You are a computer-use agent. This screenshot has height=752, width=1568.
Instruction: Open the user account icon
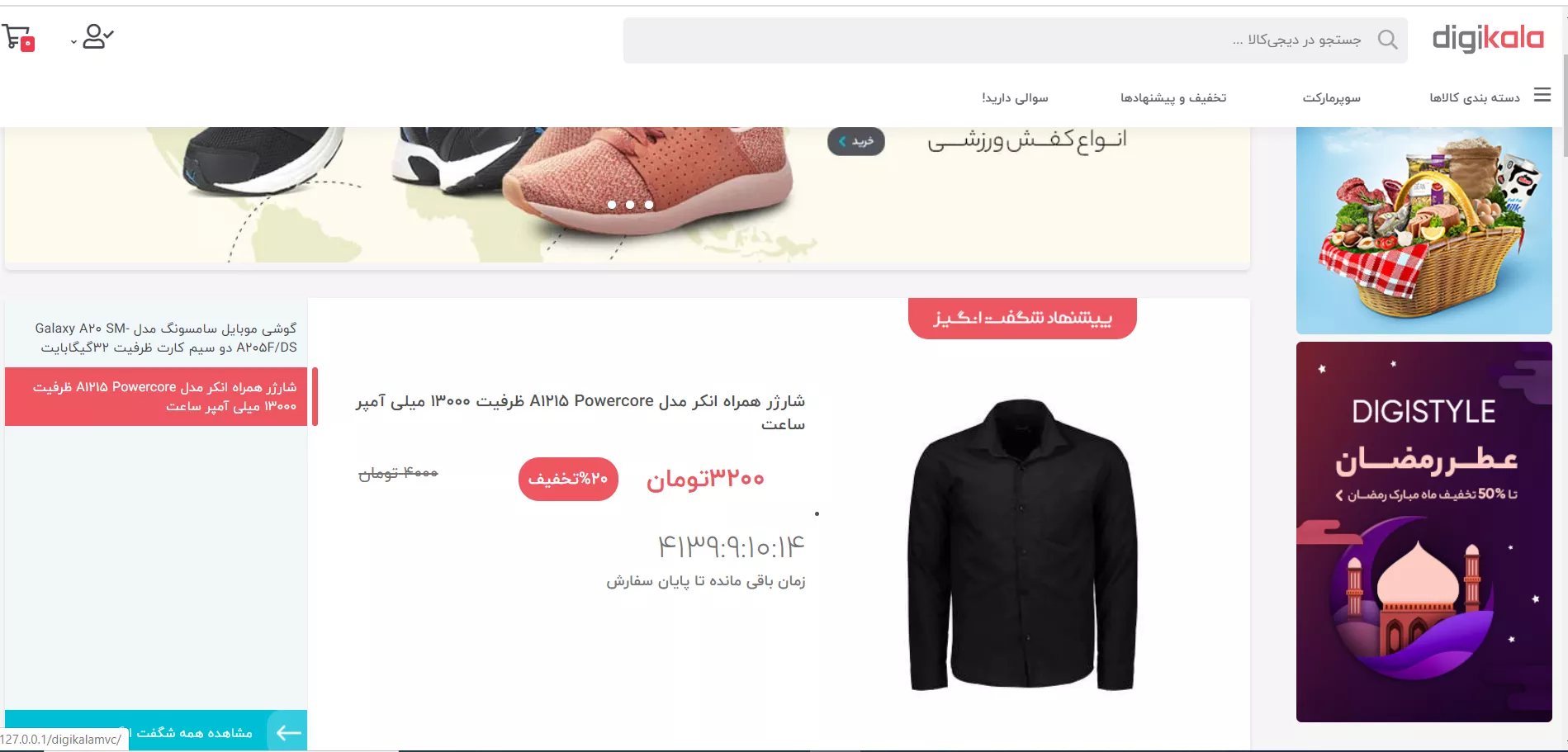click(x=98, y=36)
